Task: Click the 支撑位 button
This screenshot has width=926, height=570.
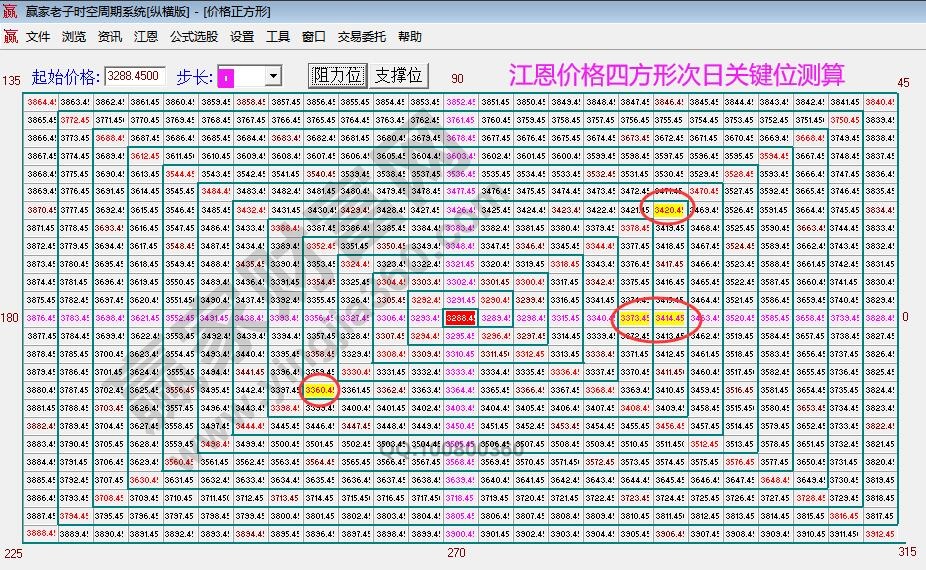Action: click(398, 76)
